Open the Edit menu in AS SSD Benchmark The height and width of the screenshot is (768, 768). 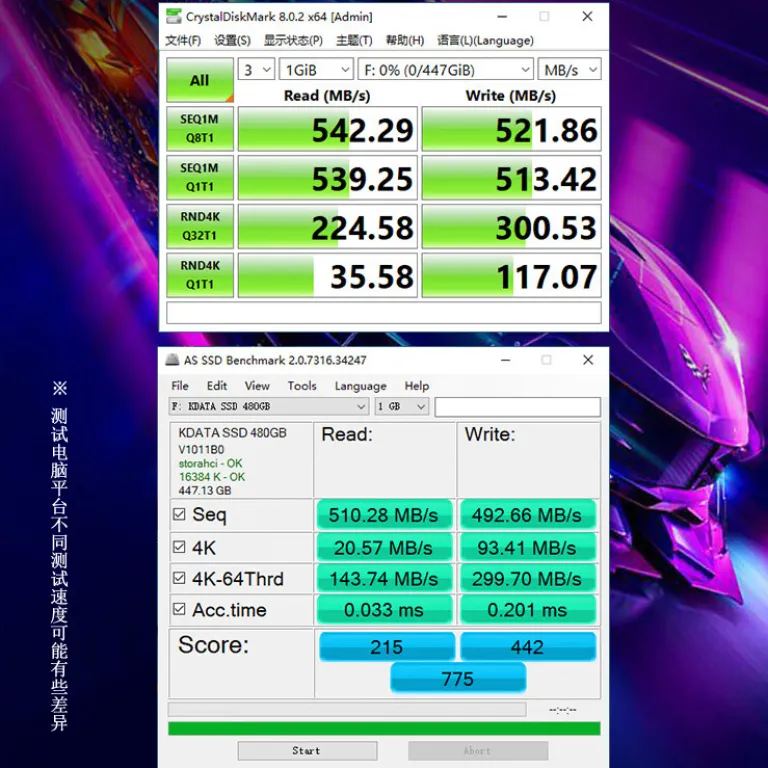tap(216, 386)
